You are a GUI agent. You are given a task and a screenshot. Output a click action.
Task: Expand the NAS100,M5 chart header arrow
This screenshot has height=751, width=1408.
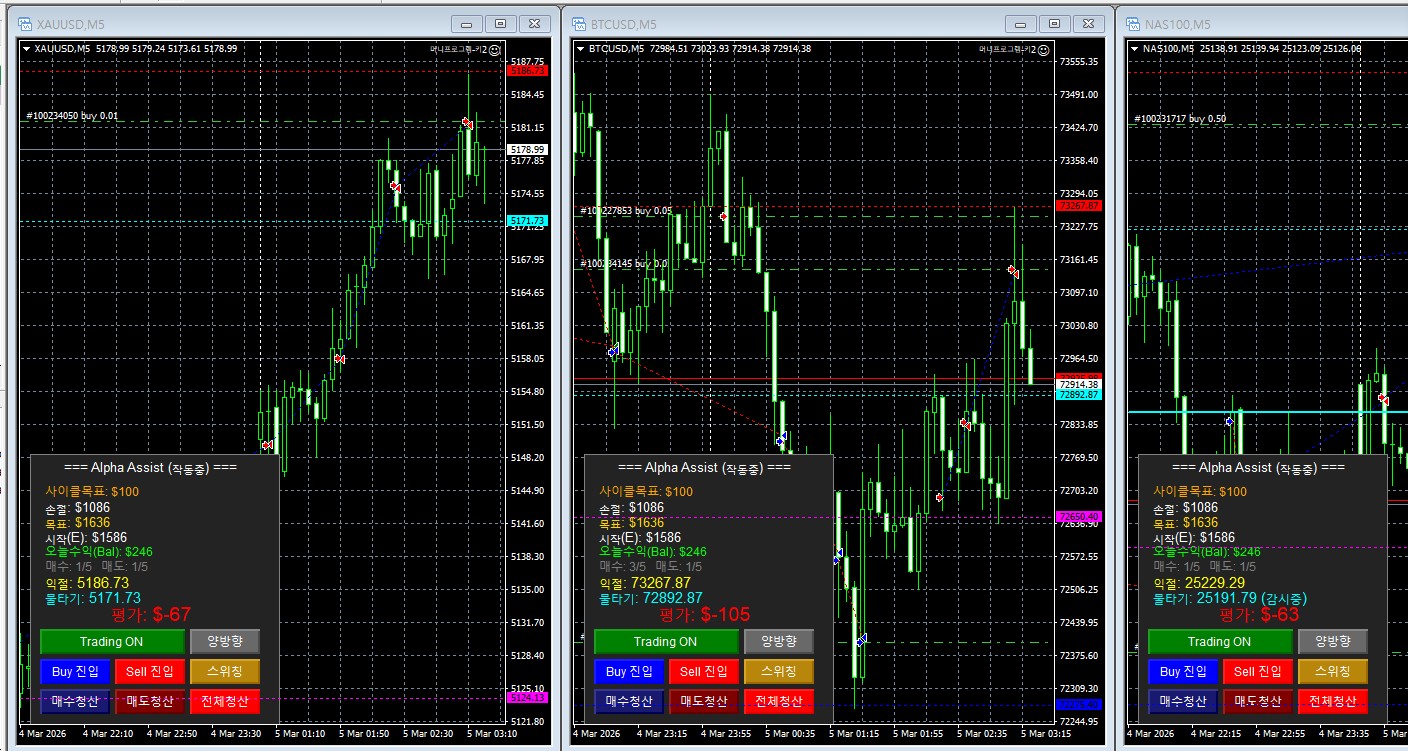click(x=1135, y=48)
